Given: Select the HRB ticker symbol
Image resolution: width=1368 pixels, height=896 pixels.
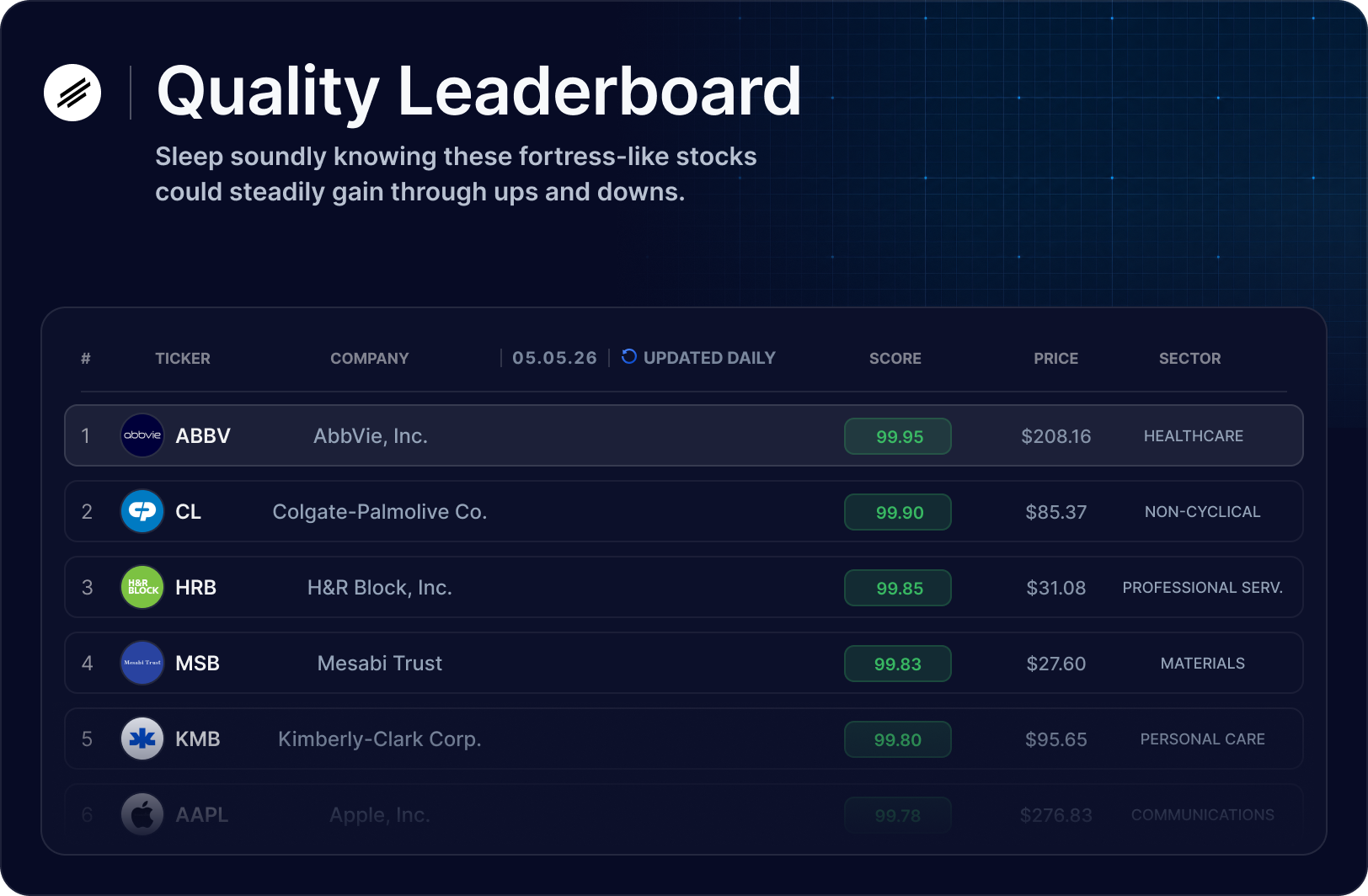Looking at the screenshot, I should click(x=196, y=588).
